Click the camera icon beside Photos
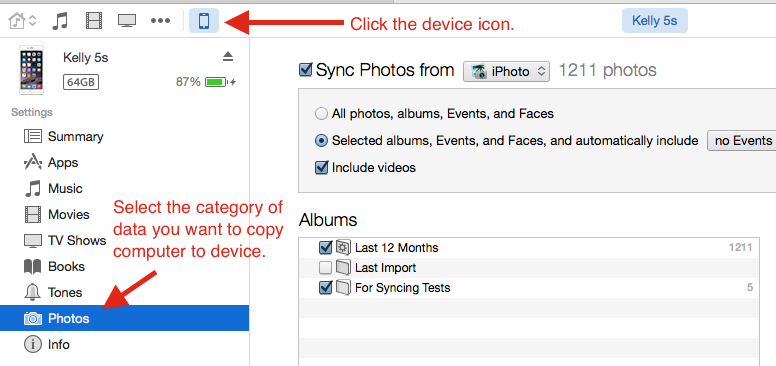Image resolution: width=776 pixels, height=366 pixels. pos(33,319)
